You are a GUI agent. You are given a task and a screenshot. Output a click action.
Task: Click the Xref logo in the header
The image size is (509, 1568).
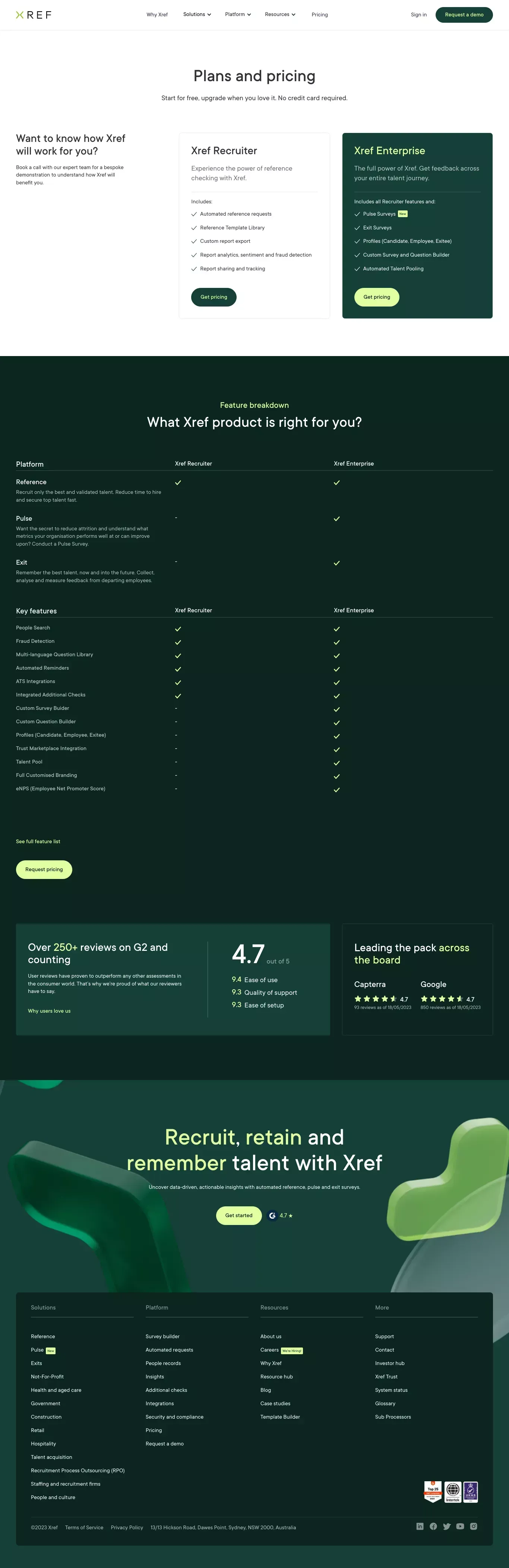click(x=34, y=15)
